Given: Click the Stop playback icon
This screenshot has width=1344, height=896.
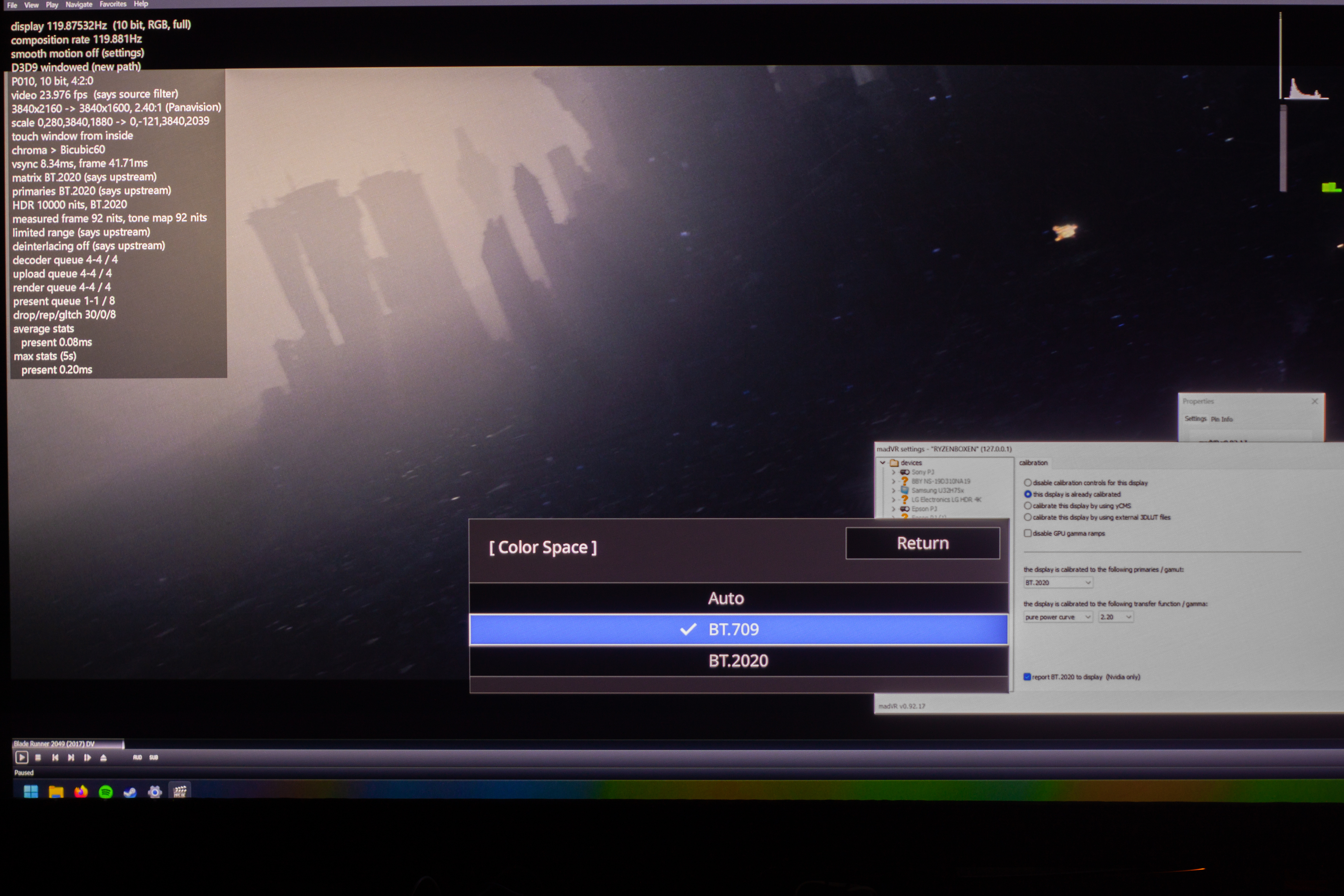Looking at the screenshot, I should click(x=38, y=758).
